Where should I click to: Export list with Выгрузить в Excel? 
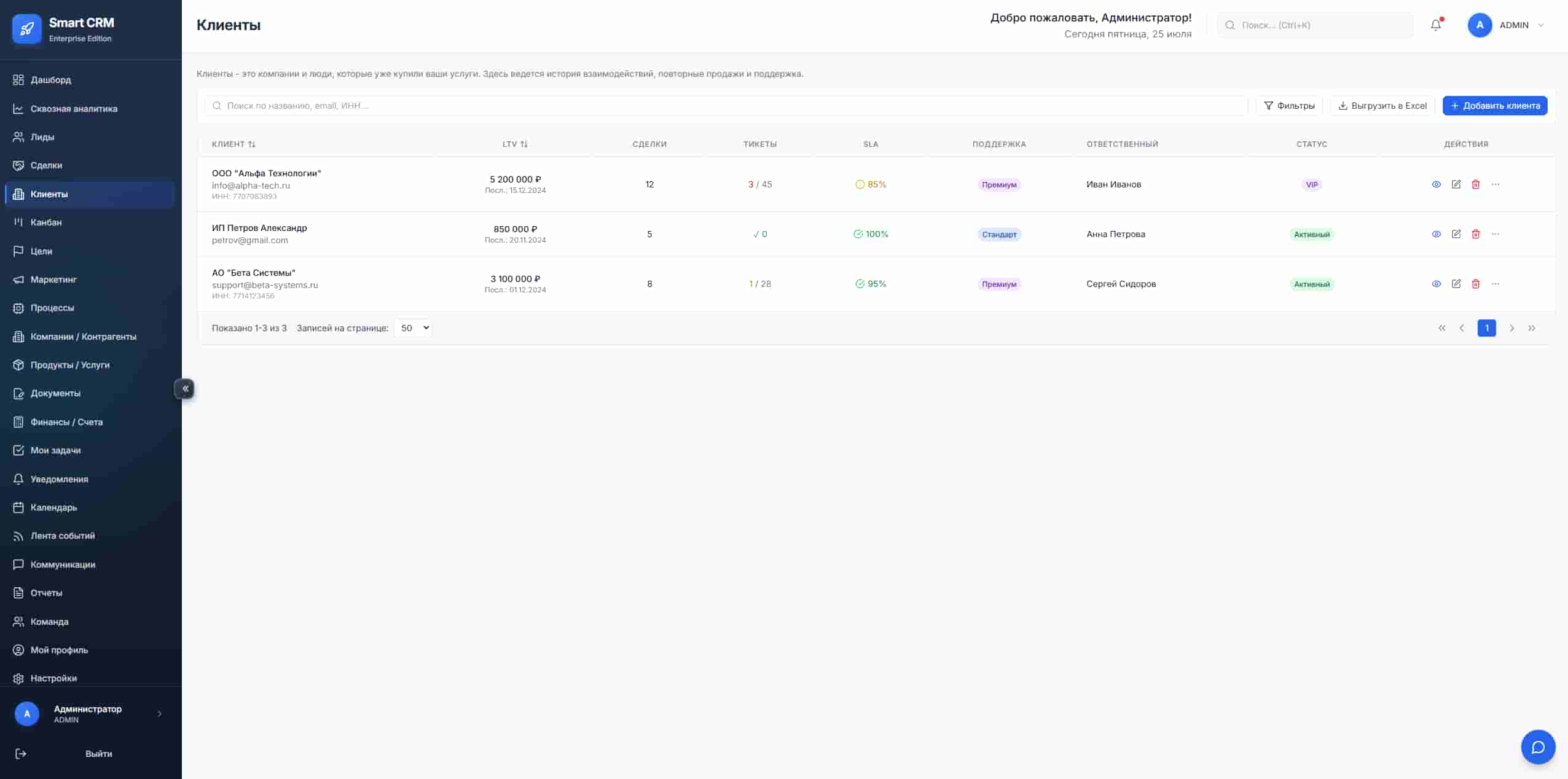click(1382, 106)
